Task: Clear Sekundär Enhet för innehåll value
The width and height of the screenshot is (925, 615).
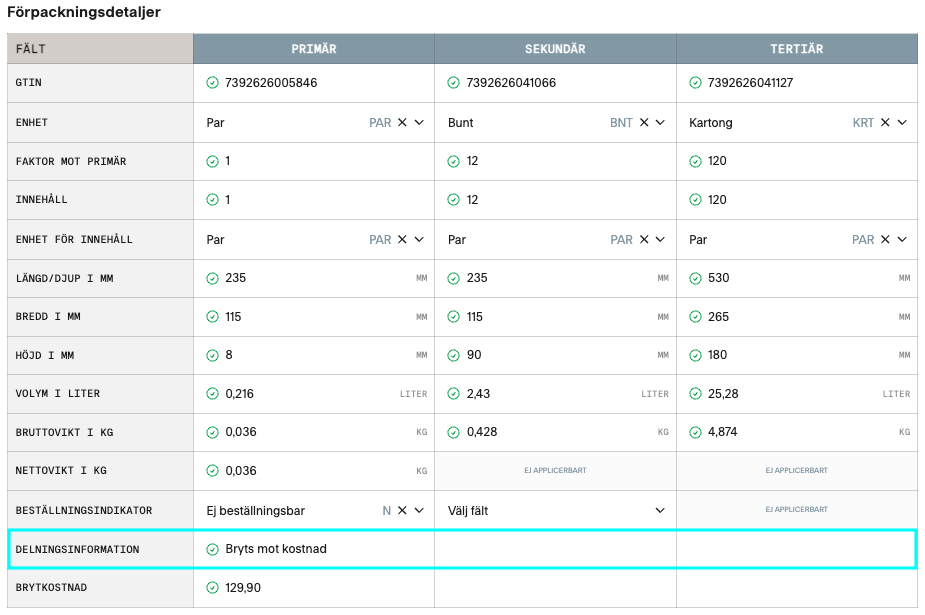Action: [644, 240]
